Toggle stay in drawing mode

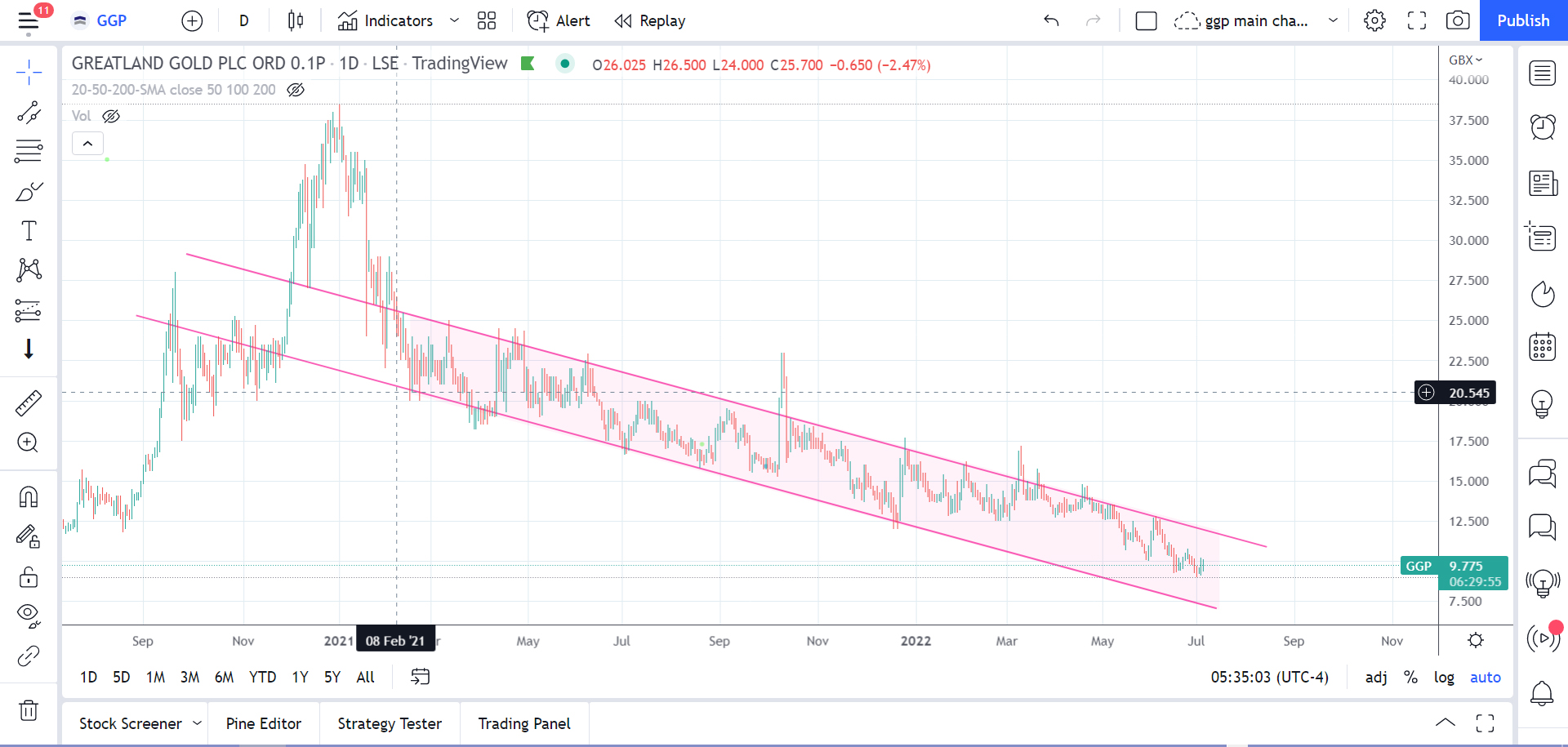29,536
